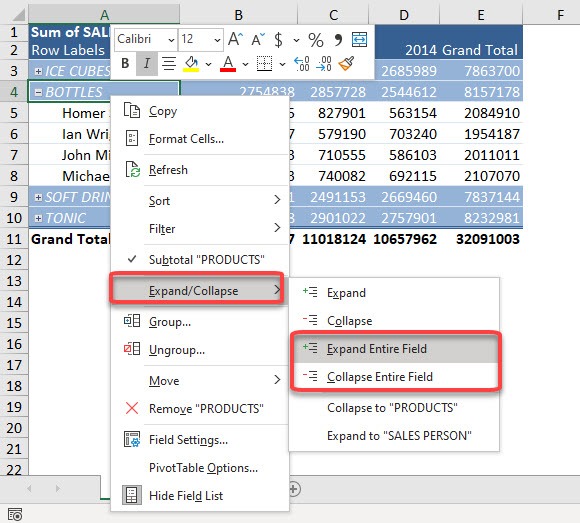Open the Expand/Collapse submenu
This screenshot has width=580, height=523.
pyautogui.click(x=200, y=290)
